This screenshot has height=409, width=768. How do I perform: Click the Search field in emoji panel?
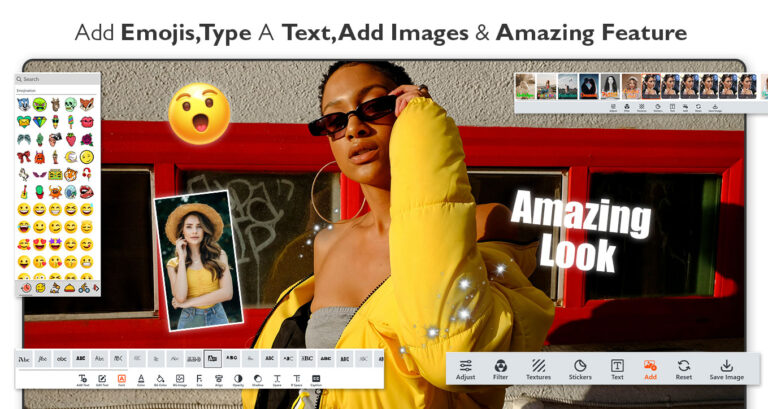pyautogui.click(x=58, y=79)
